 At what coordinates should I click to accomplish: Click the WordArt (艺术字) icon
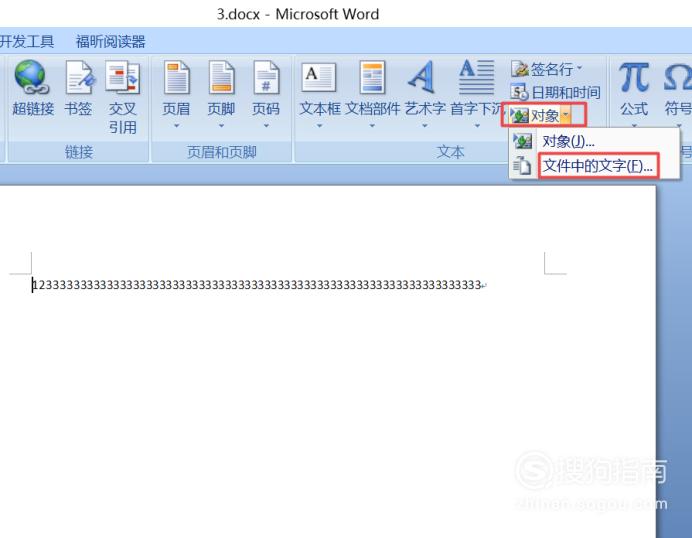point(422,77)
